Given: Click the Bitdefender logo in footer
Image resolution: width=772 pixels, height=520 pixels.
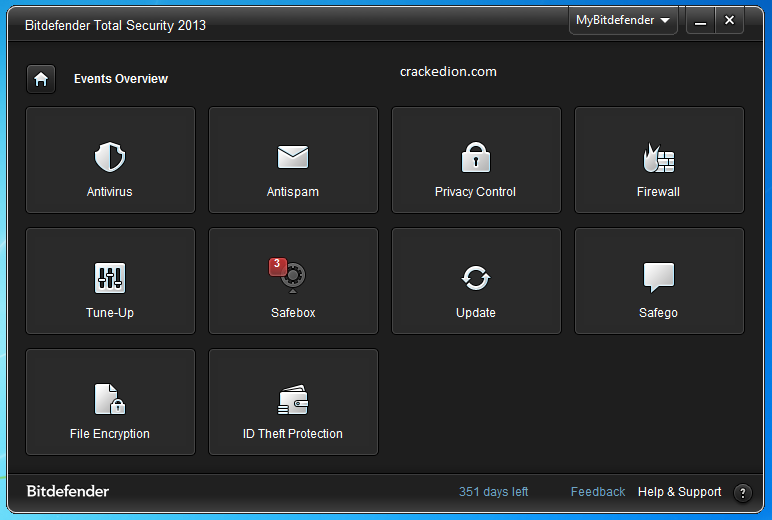Looking at the screenshot, I should click(68, 491).
